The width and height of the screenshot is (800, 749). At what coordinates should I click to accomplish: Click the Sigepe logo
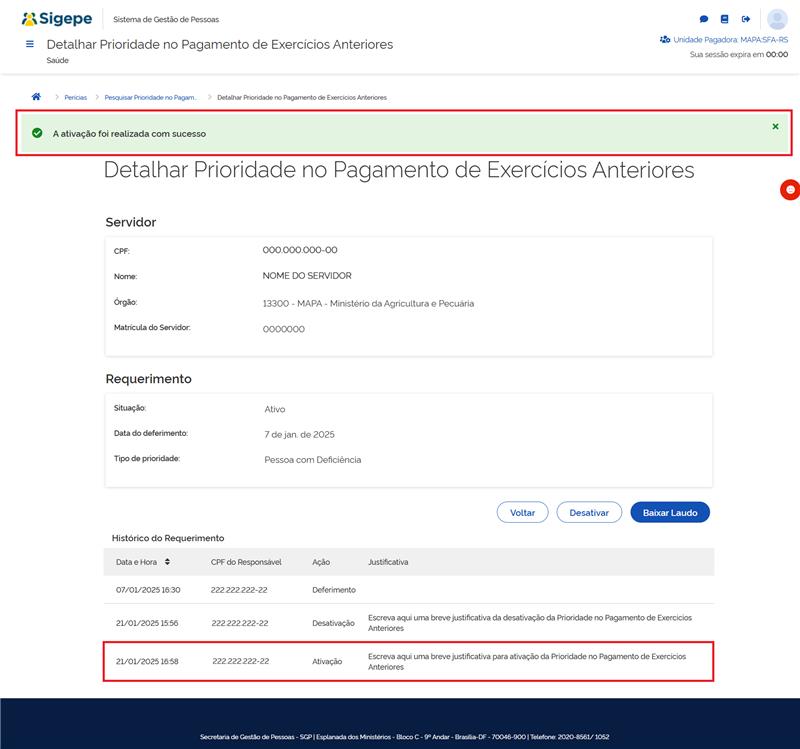pyautogui.click(x=56, y=18)
